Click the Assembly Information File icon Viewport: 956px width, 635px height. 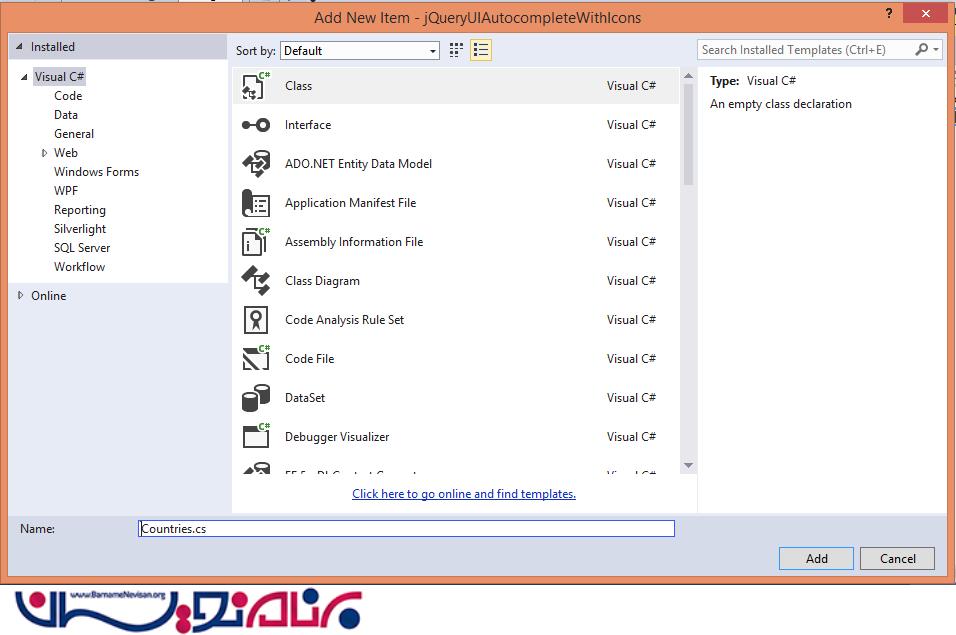[256, 242]
